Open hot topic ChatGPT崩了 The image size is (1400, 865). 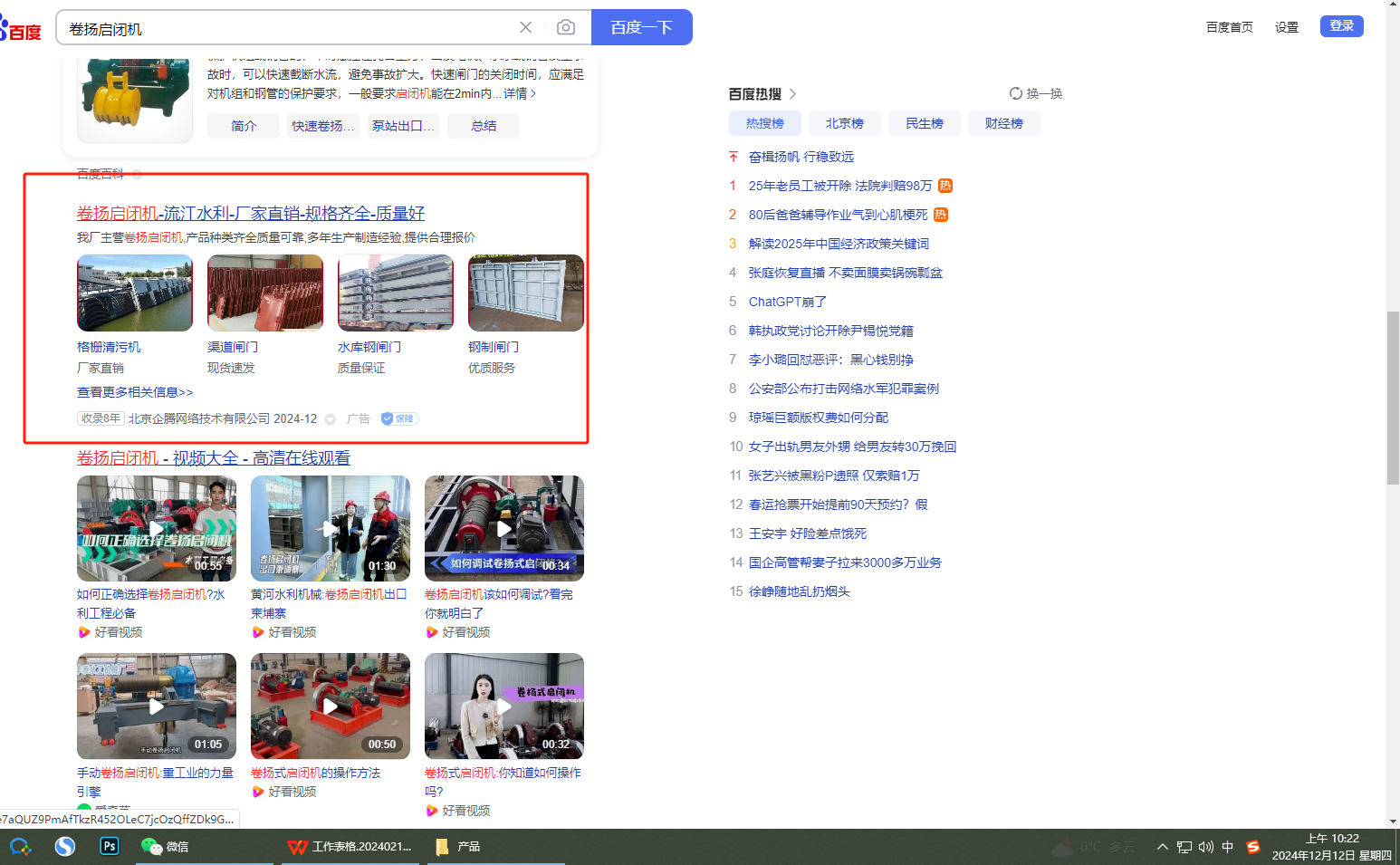tap(788, 302)
